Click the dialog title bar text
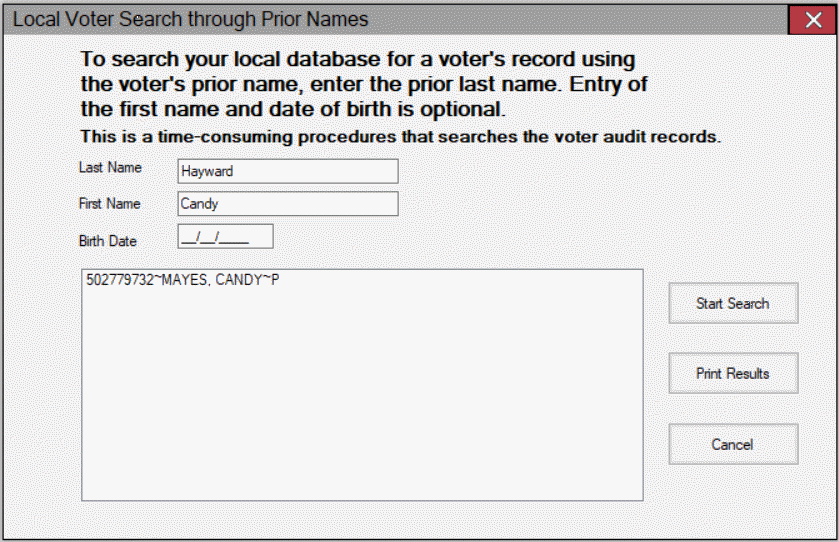Image resolution: width=839 pixels, height=542 pixels. pyautogui.click(x=190, y=20)
